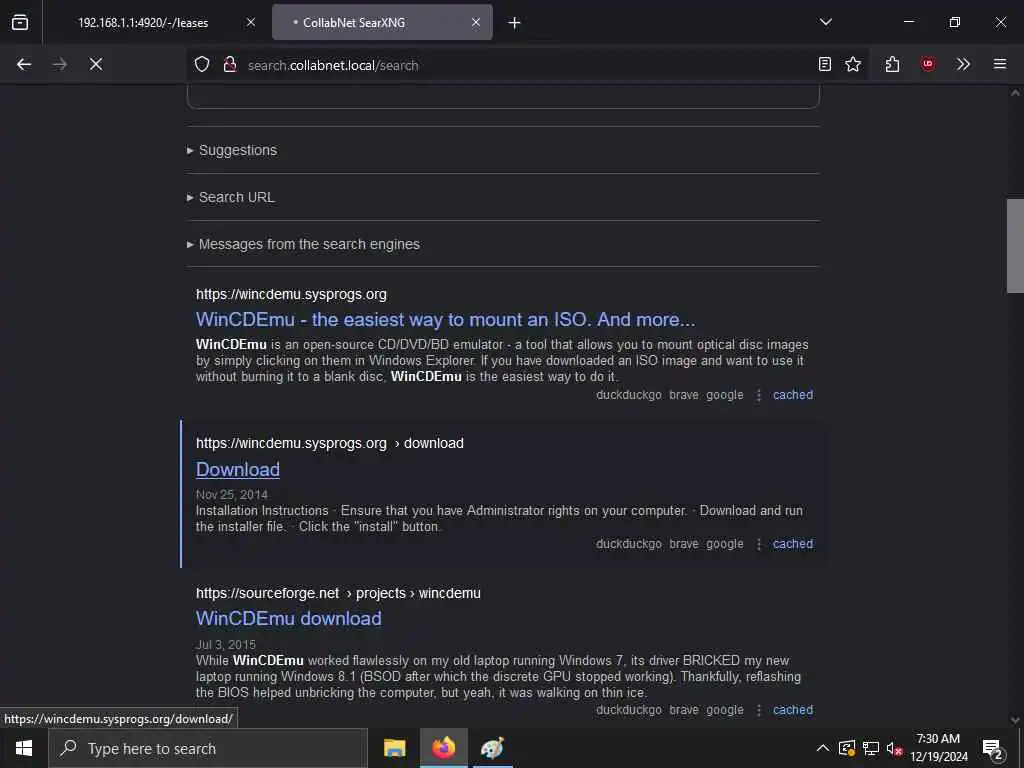Open File Explorer from taskbar
1024x768 pixels.
(394, 748)
